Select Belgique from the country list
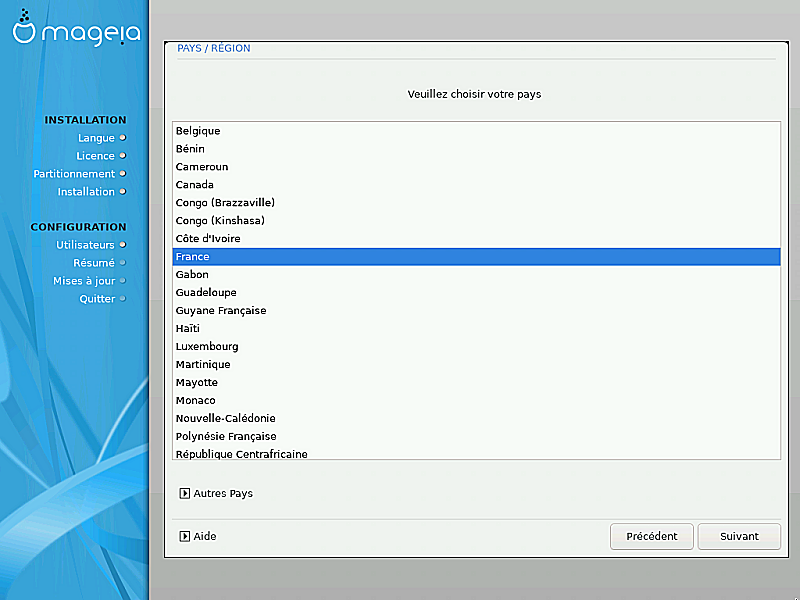The image size is (800, 600). coord(198,131)
